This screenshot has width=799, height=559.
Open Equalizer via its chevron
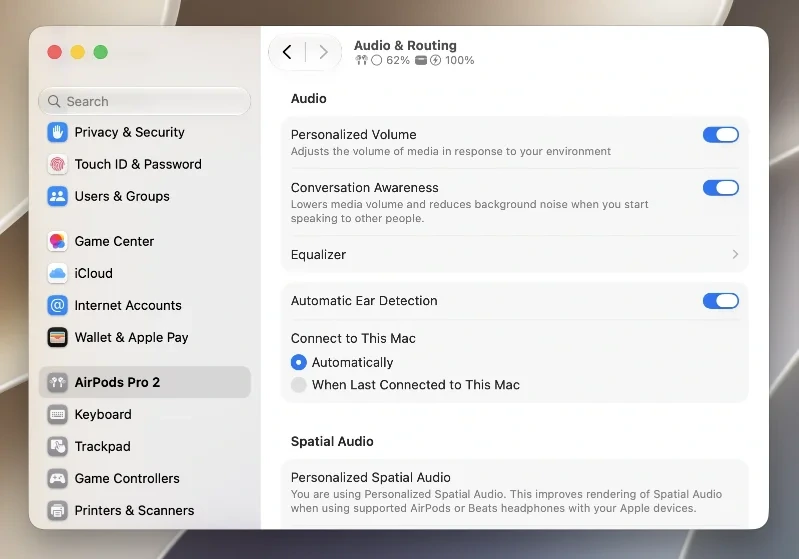(735, 254)
